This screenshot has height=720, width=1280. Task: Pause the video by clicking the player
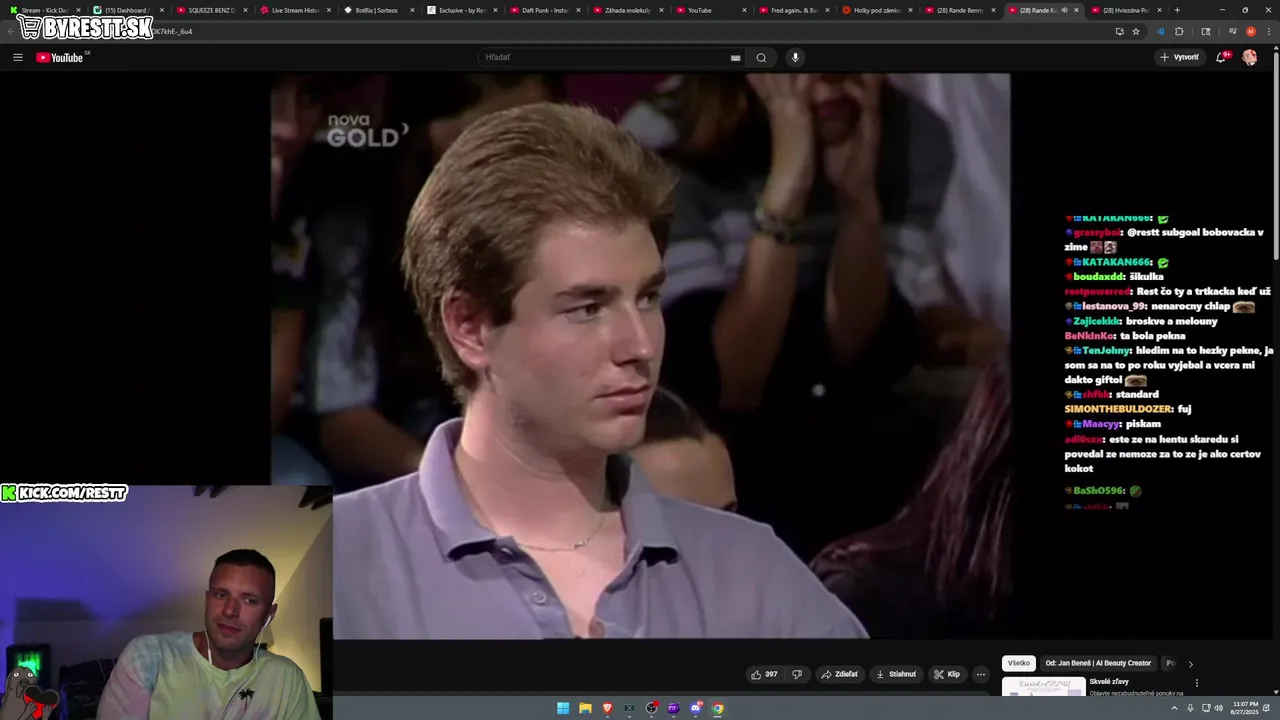[640, 356]
